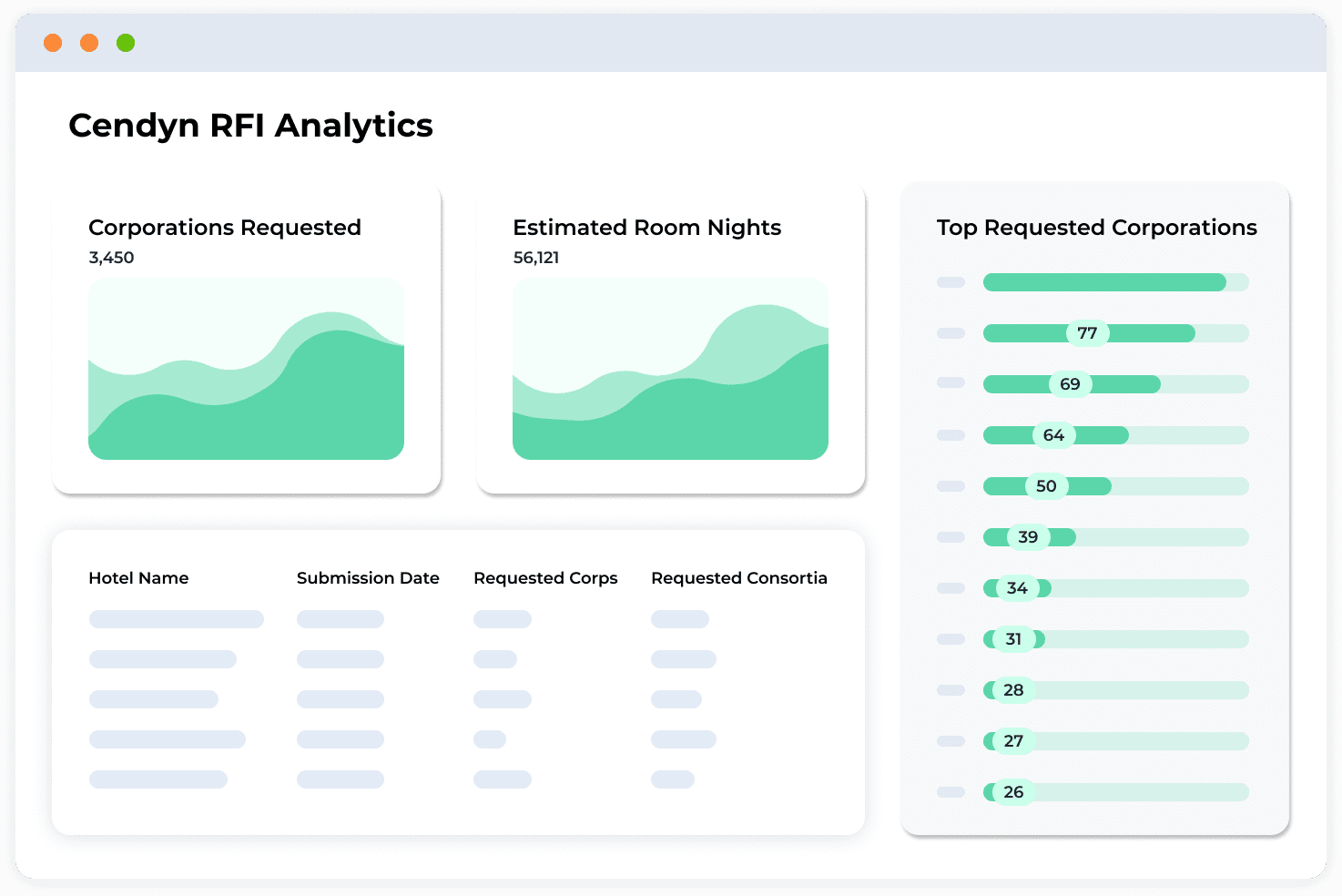
Task: Sort by Hotel Name column header
Action: (138, 578)
